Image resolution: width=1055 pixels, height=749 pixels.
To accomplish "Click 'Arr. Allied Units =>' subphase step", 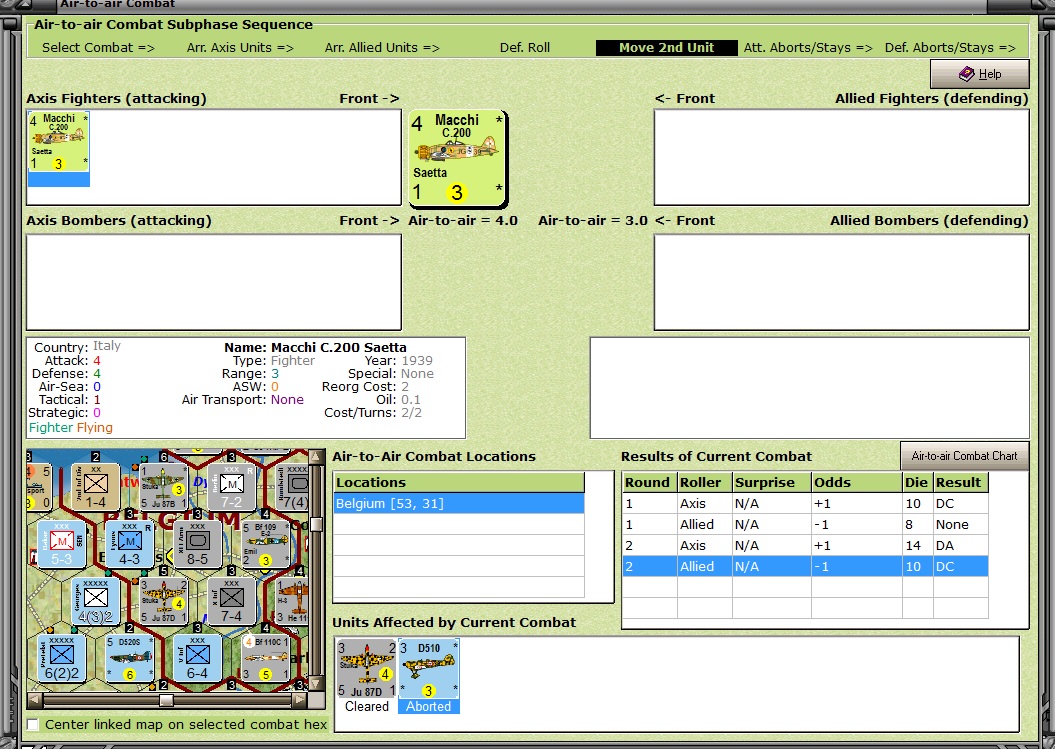I will pos(382,48).
